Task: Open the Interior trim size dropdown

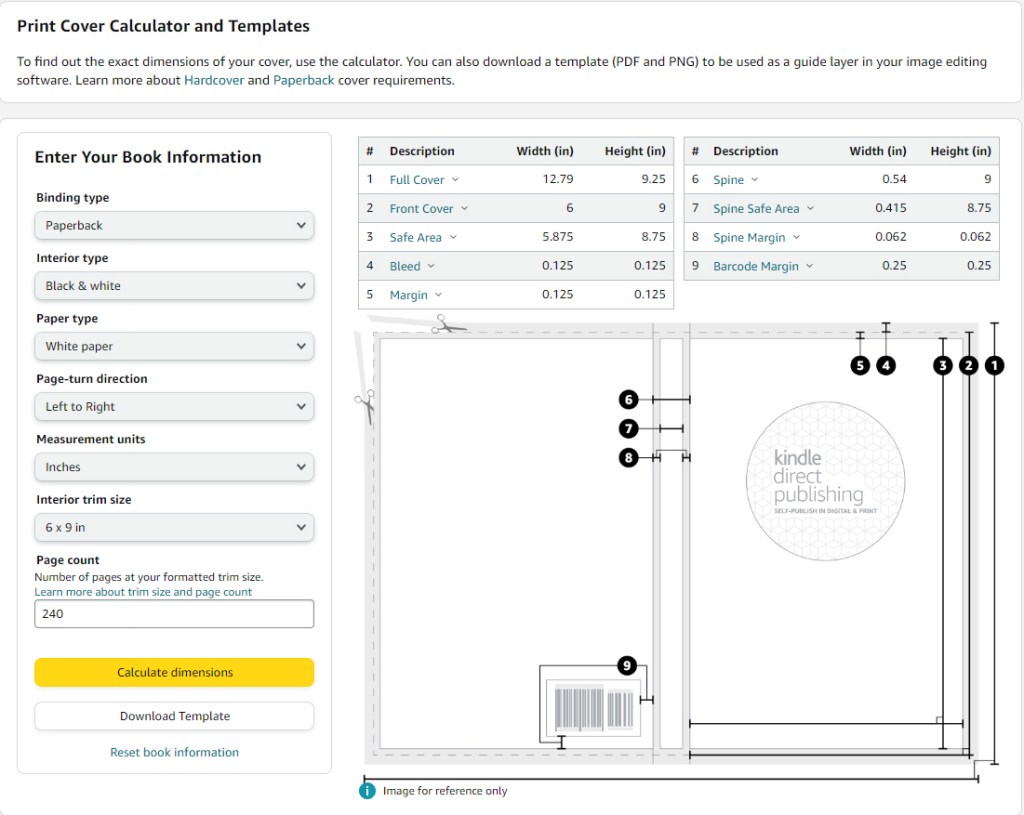Action: (x=174, y=528)
